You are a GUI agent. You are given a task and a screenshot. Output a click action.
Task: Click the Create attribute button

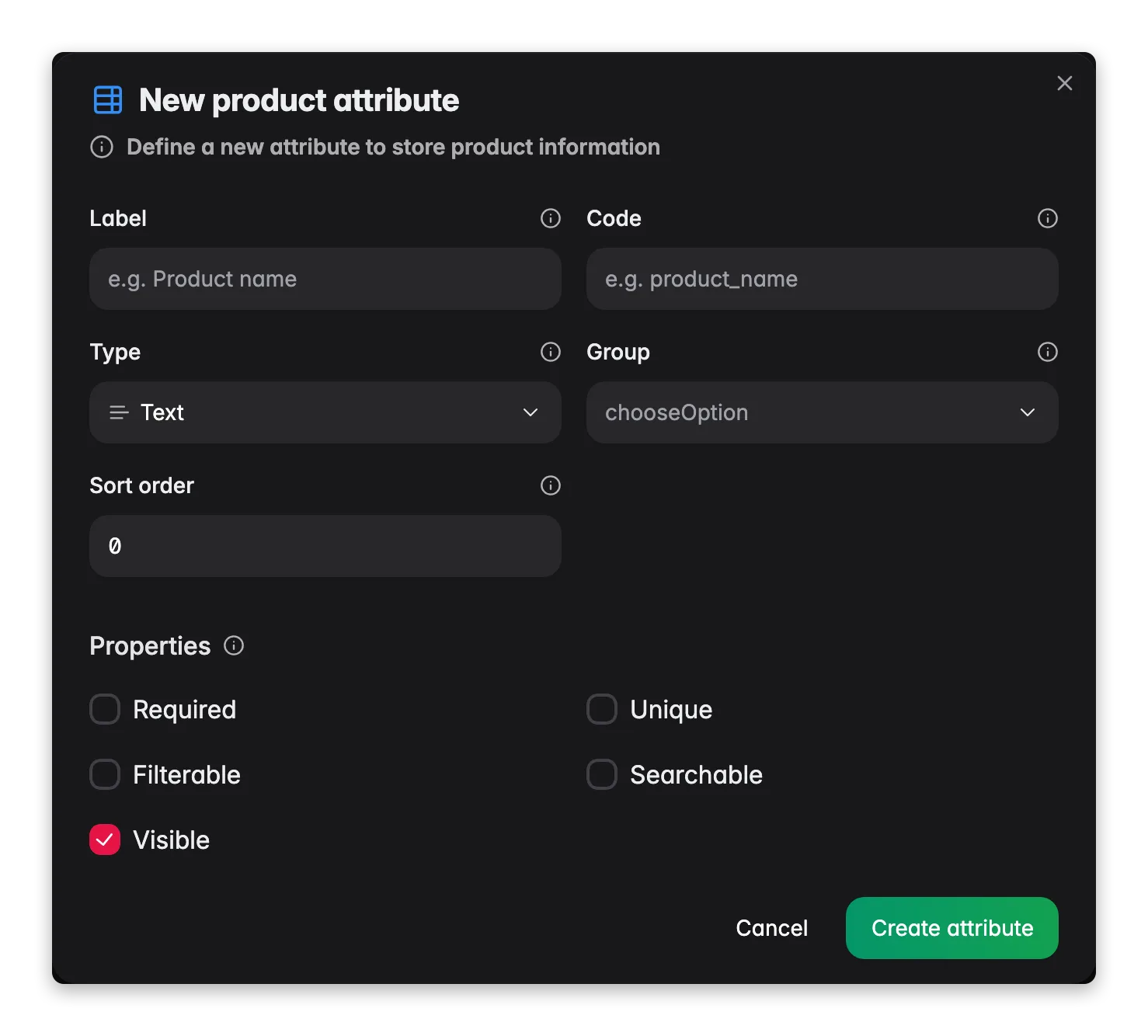tap(952, 928)
